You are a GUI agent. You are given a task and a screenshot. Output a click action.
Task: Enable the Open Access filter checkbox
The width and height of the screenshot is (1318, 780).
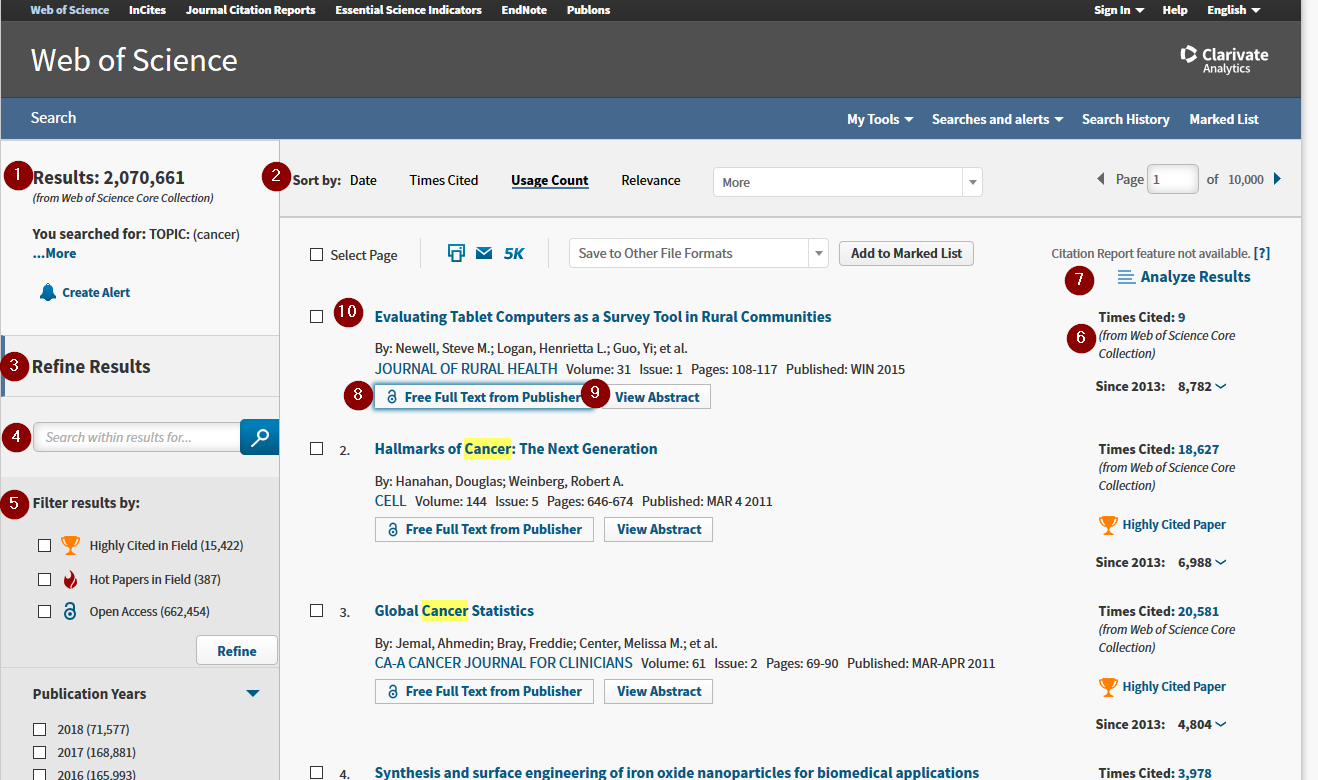pyautogui.click(x=44, y=612)
